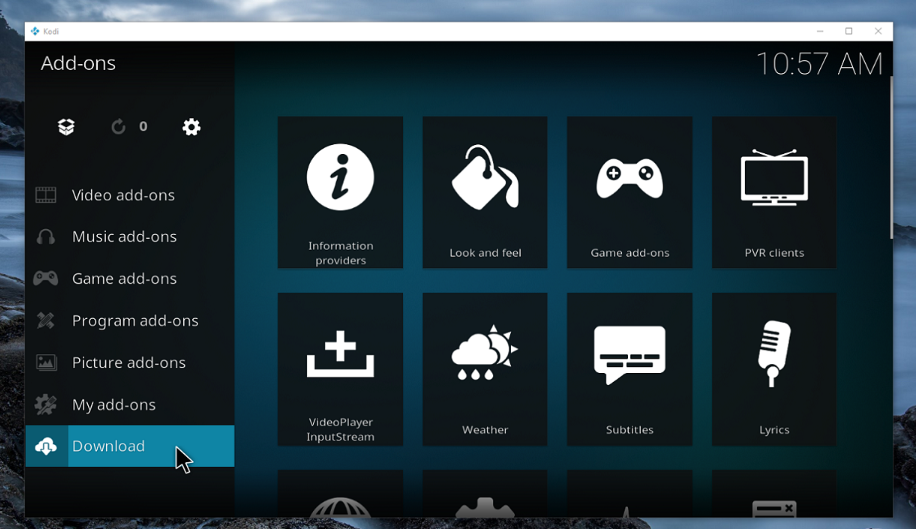
Task: Click the tools icon beside Program add-ons
Action: pos(46,321)
